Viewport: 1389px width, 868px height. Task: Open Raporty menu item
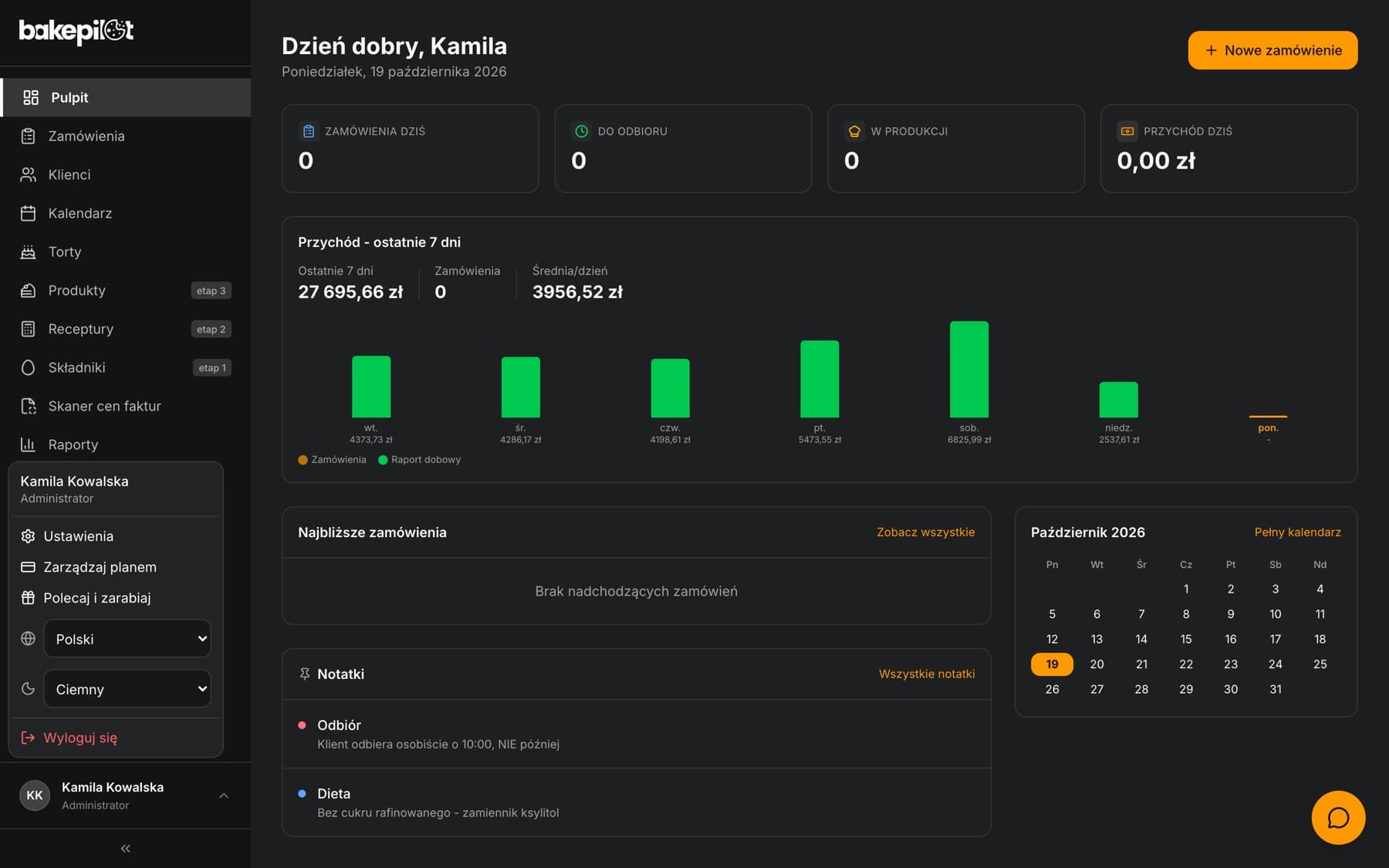126,444
